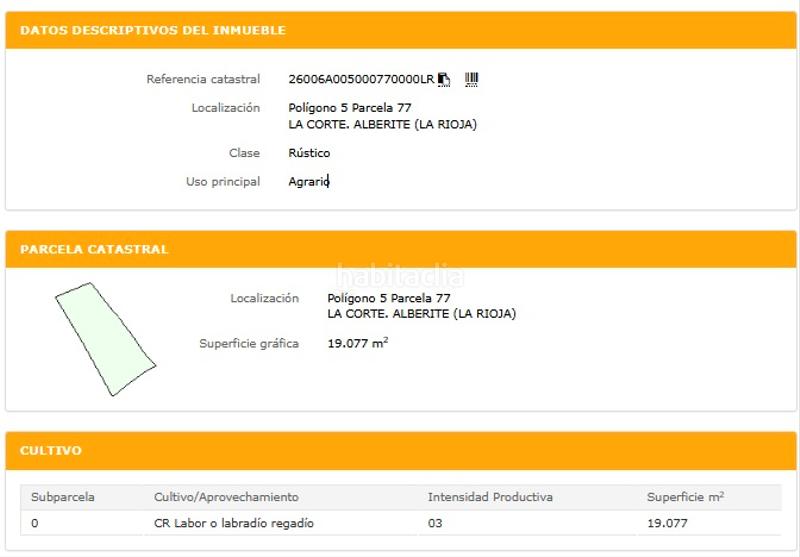Viewport: 800px width, 557px height.
Task: Click the barcode icon beside the reference
Action: tap(472, 79)
